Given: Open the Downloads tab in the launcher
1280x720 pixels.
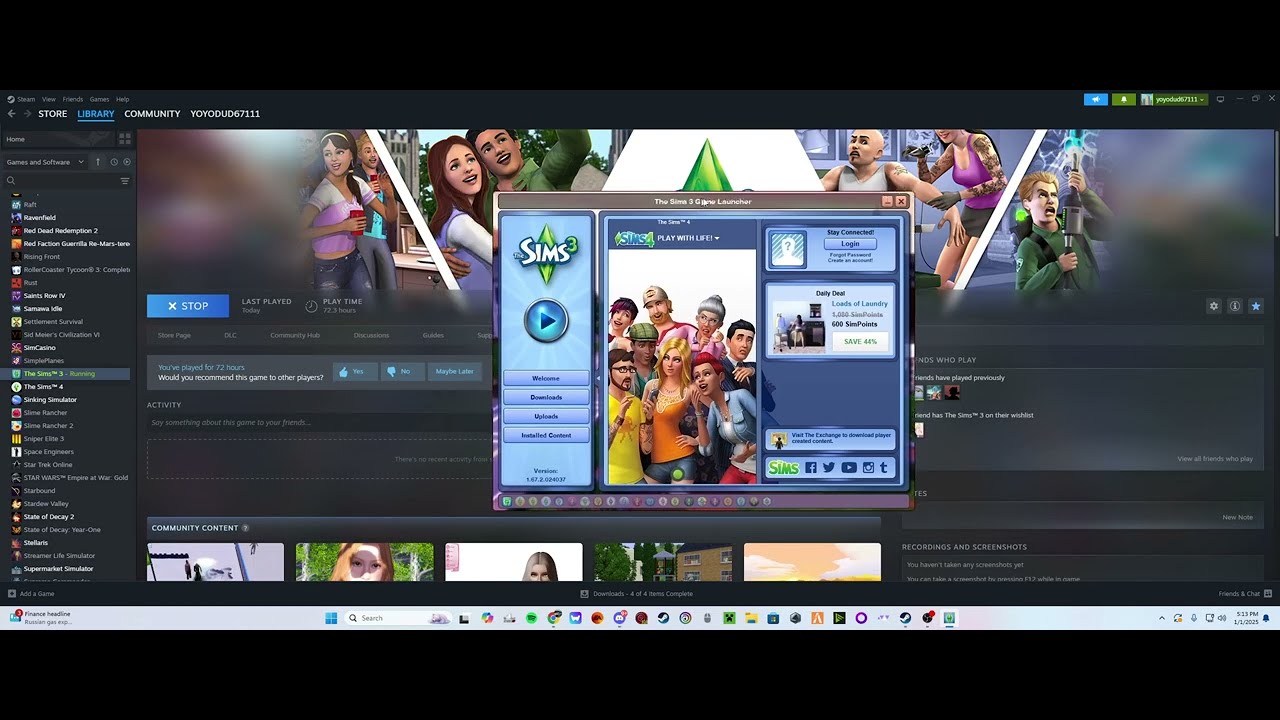Looking at the screenshot, I should pyautogui.click(x=546, y=397).
